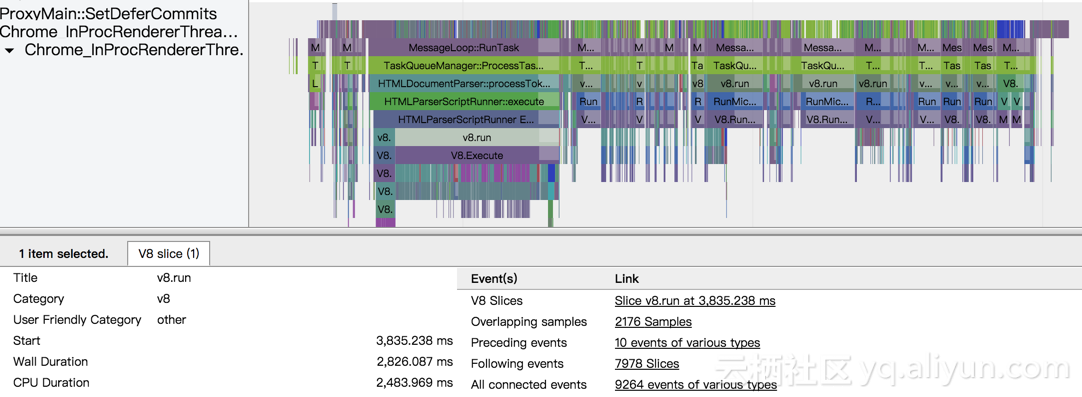This screenshot has width=1082, height=397.
Task: Open the 10 events of various types link
Action: [x=687, y=342]
